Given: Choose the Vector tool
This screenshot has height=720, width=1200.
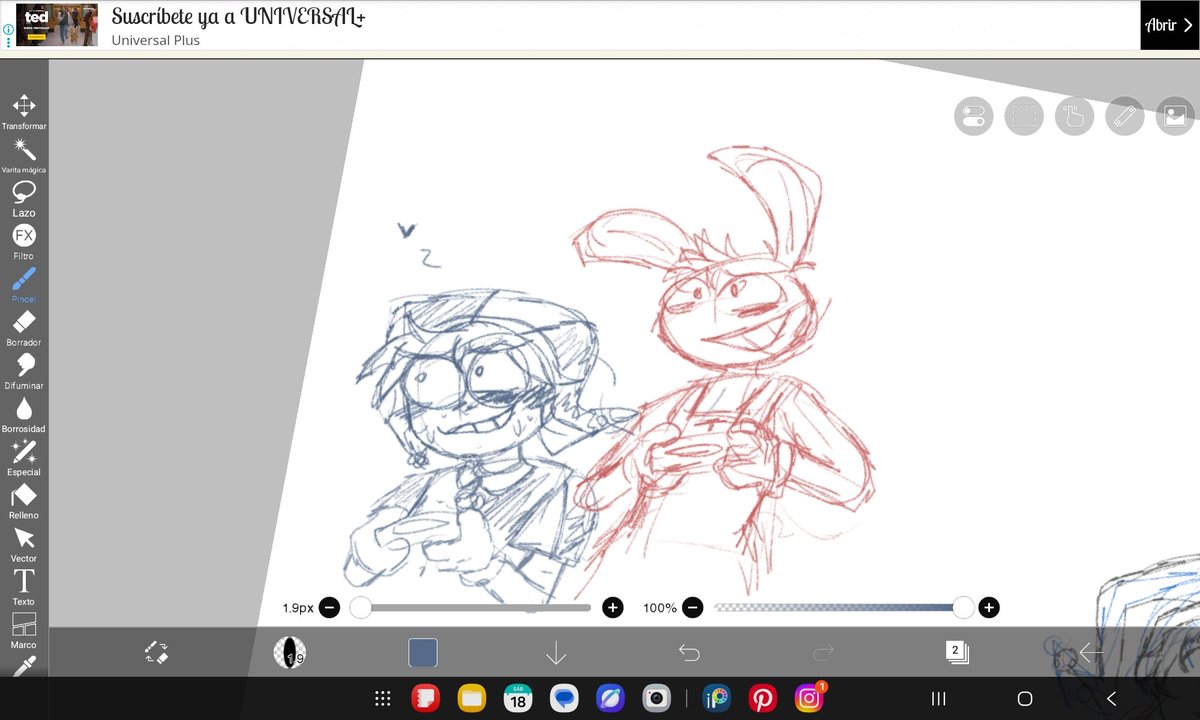Looking at the screenshot, I should pyautogui.click(x=24, y=544).
